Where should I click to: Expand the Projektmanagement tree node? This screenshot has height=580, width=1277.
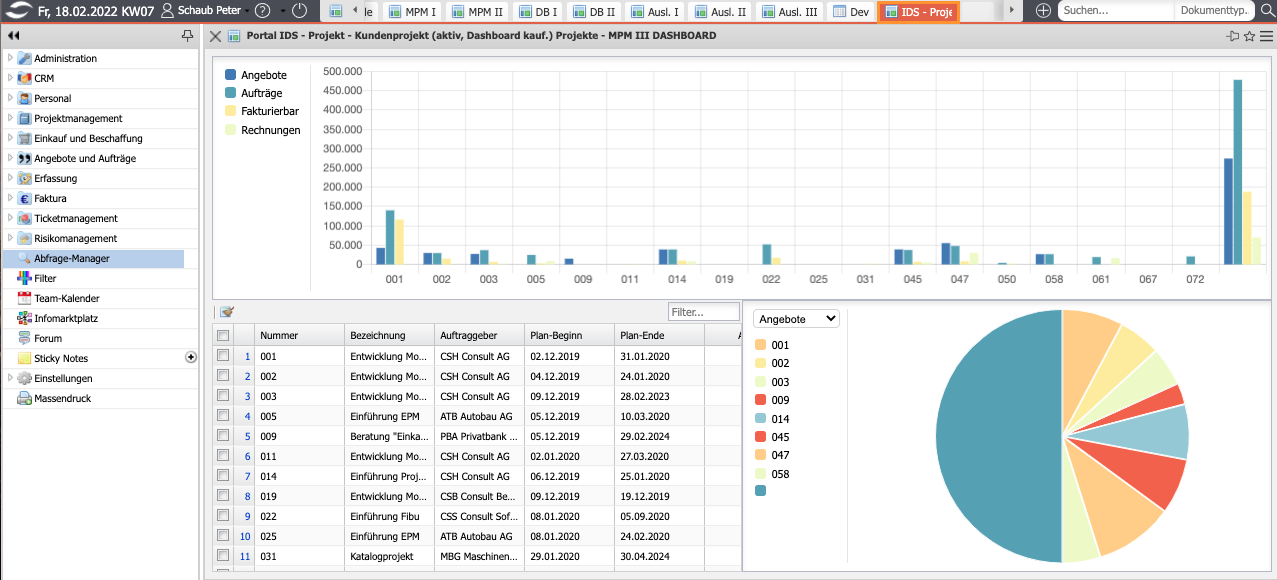(x=11, y=118)
